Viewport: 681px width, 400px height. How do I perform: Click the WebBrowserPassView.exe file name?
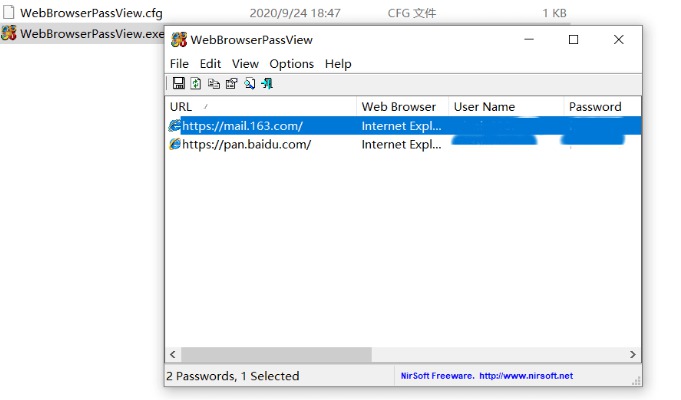click(x=92, y=33)
